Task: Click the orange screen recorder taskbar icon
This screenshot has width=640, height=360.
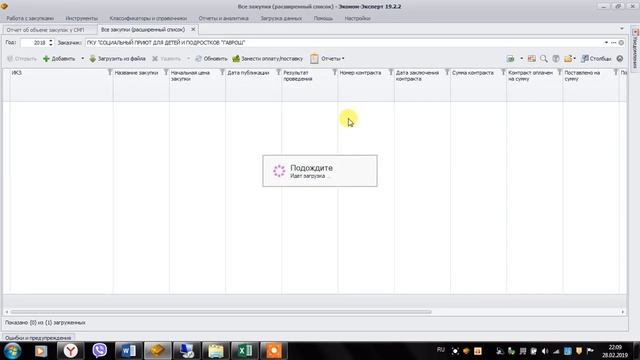Action: pos(273,351)
